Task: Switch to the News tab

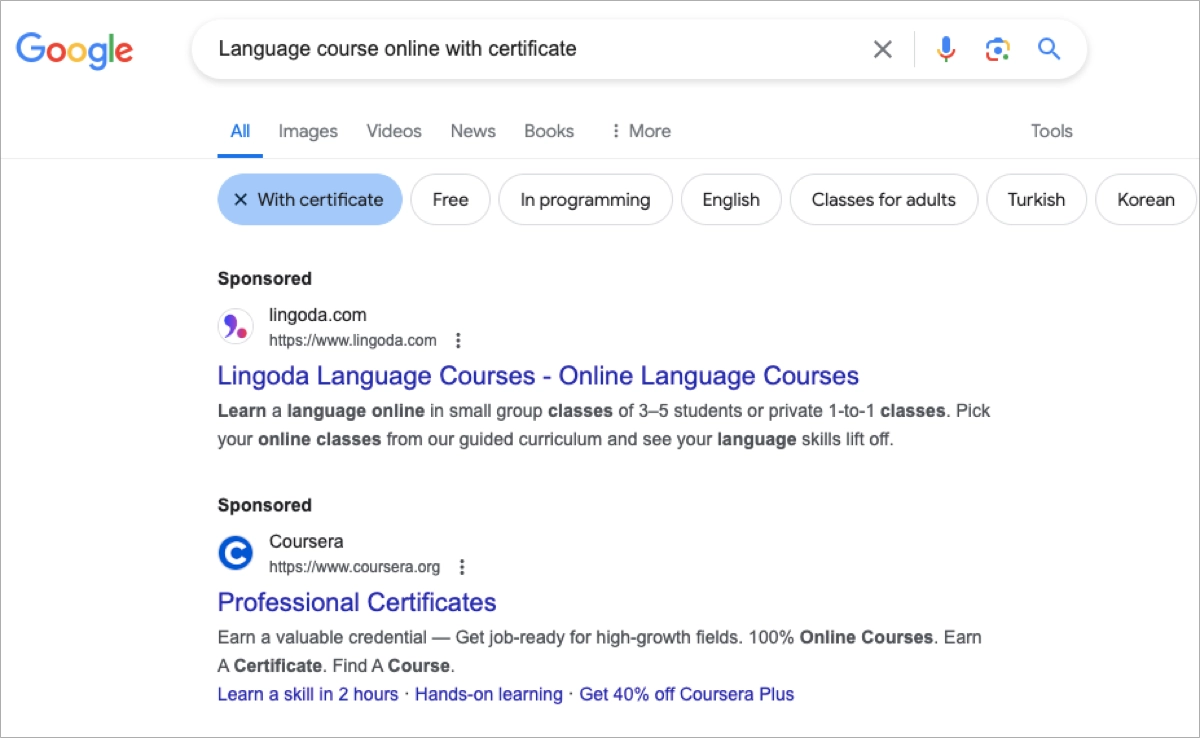Action: tap(472, 131)
